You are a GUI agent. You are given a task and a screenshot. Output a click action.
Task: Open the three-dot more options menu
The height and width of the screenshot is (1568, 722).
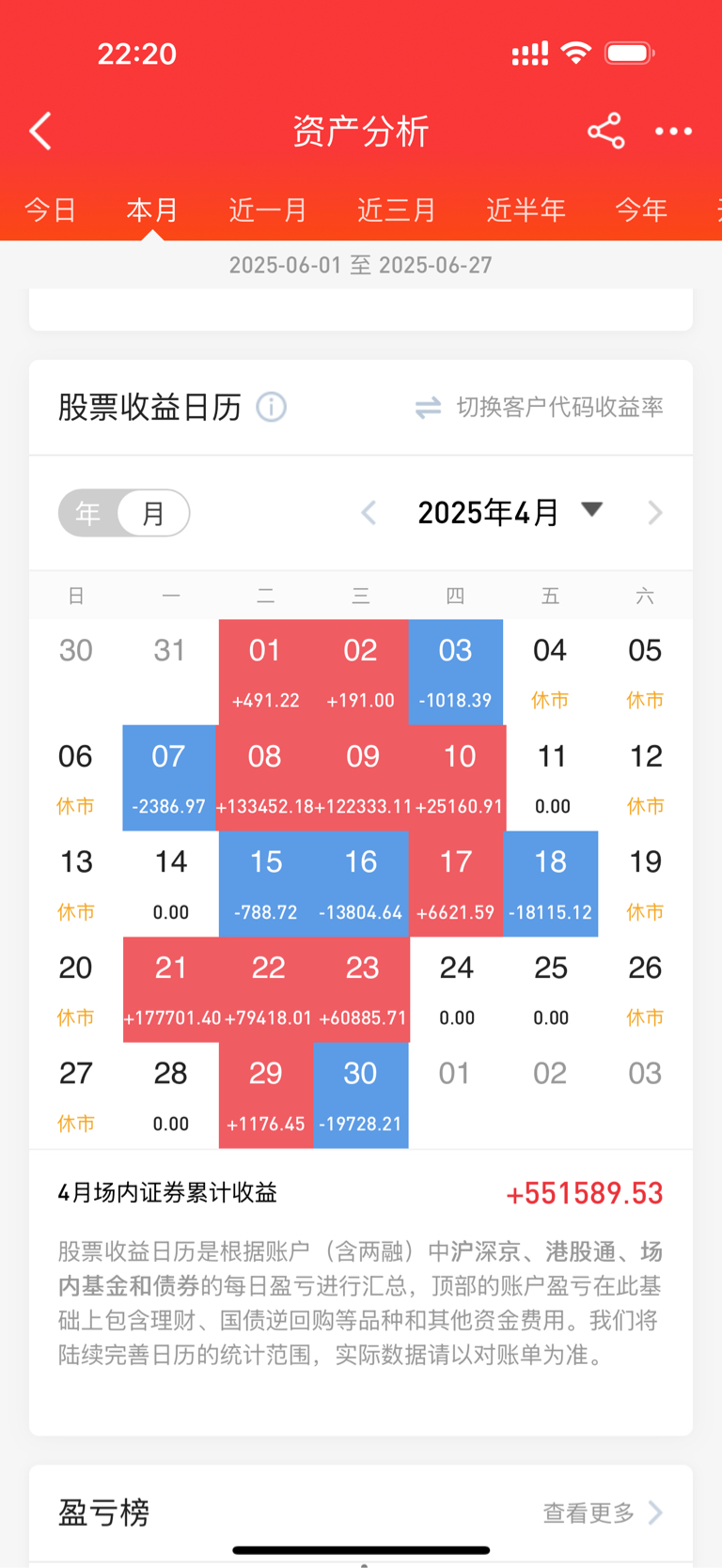[x=674, y=132]
